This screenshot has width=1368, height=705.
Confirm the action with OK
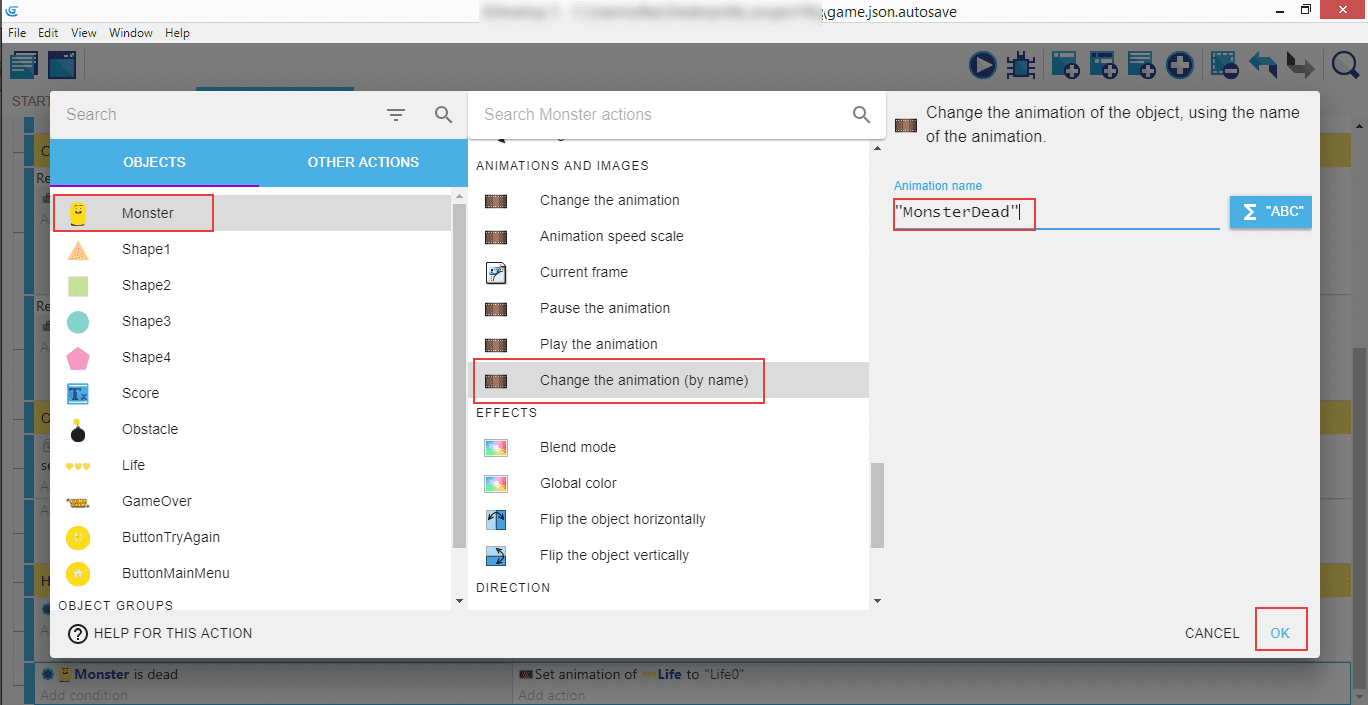[1280, 633]
